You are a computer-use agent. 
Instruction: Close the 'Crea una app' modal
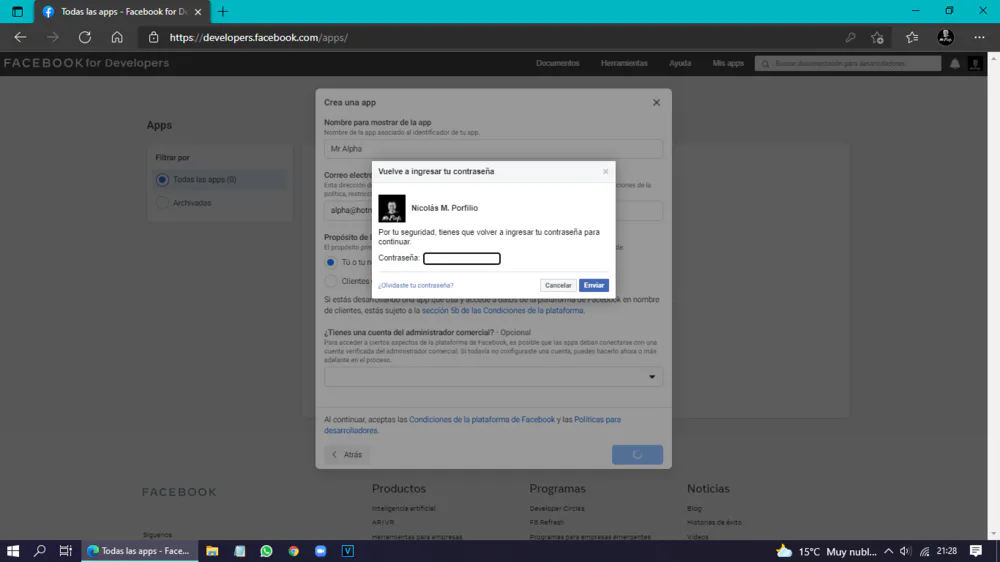coord(656,102)
